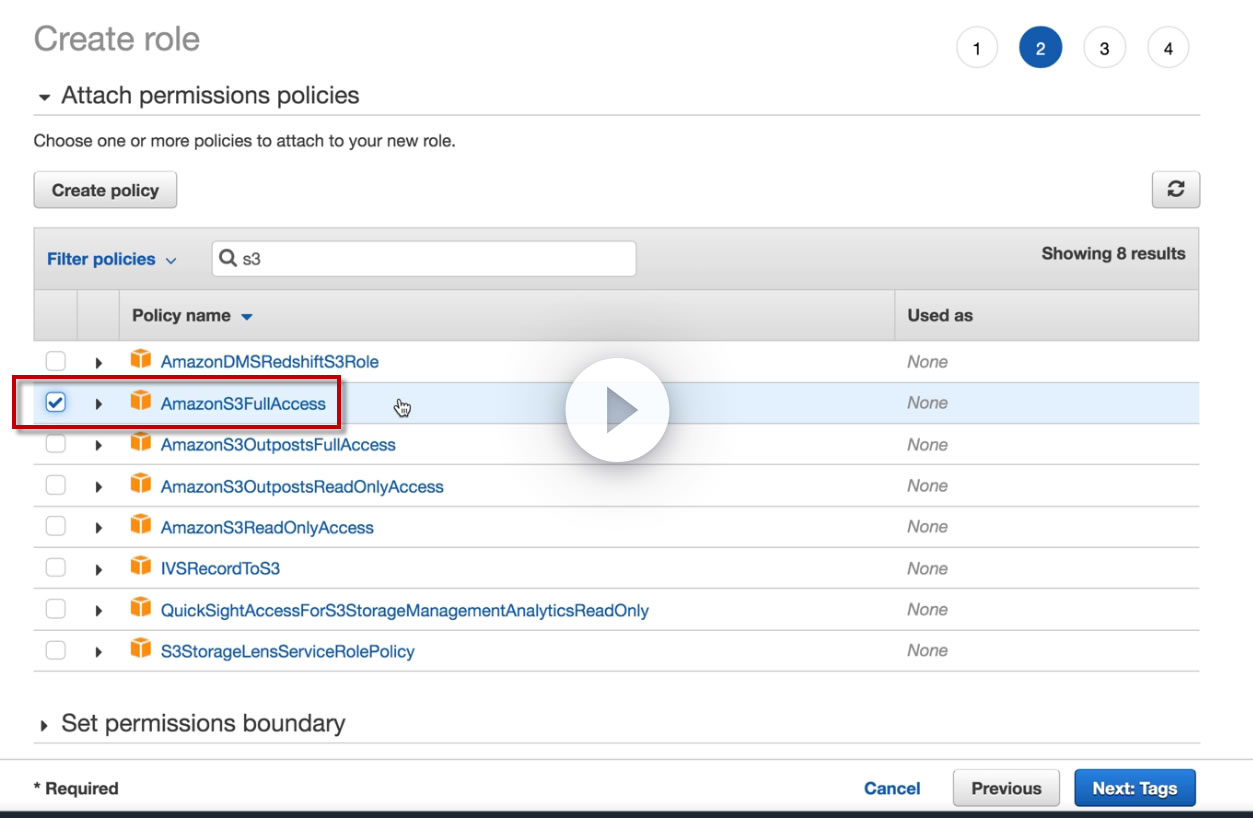Open the AmazonDMSRedshiftS3Role policy link

pos(270,361)
